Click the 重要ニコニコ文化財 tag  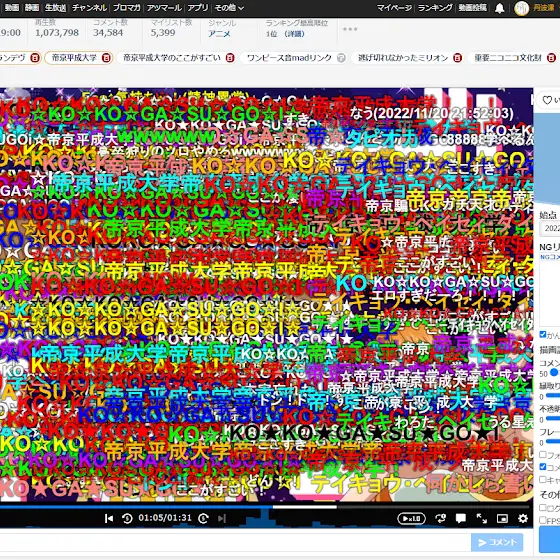508,58
